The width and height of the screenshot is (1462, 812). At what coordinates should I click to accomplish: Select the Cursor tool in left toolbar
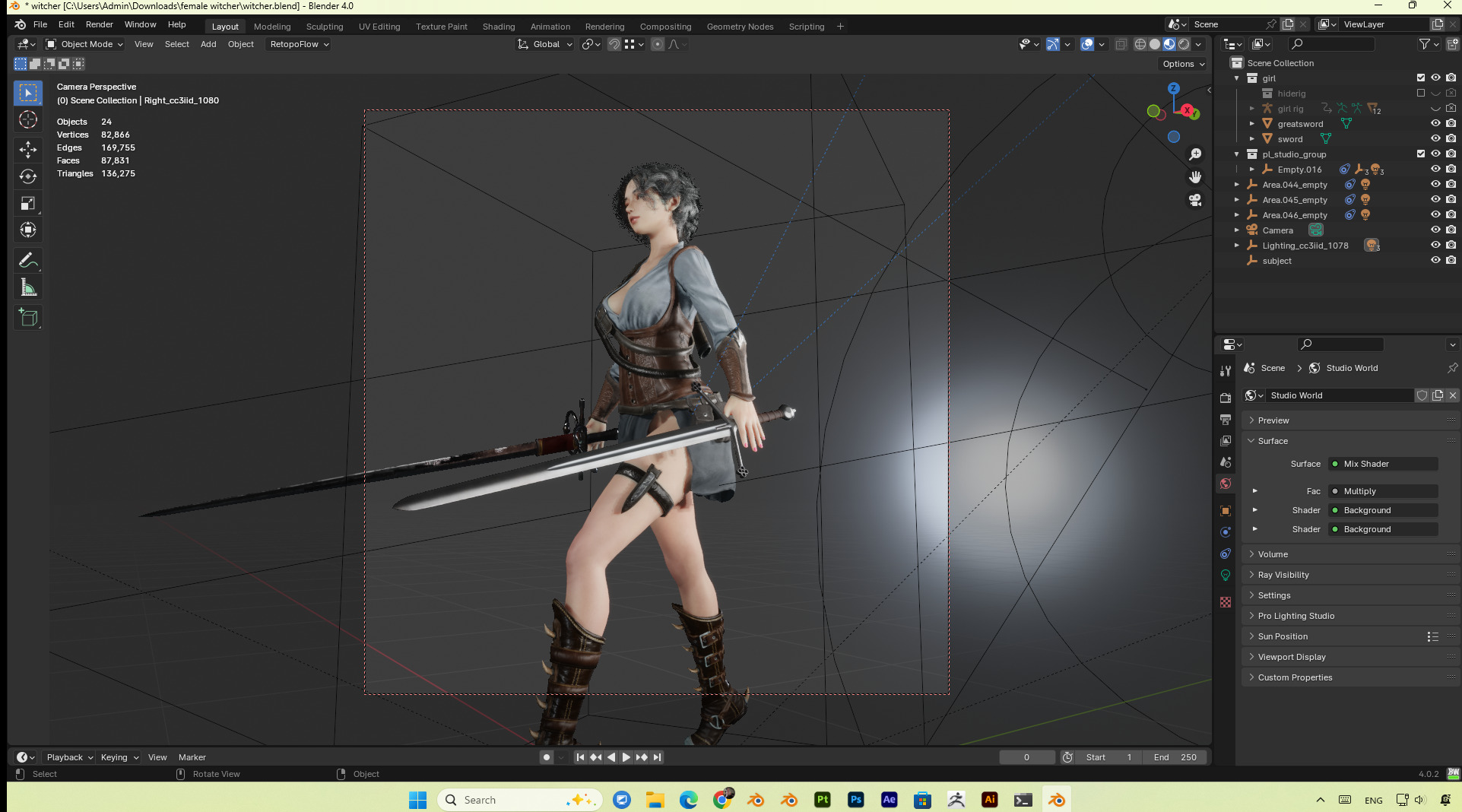tap(28, 120)
